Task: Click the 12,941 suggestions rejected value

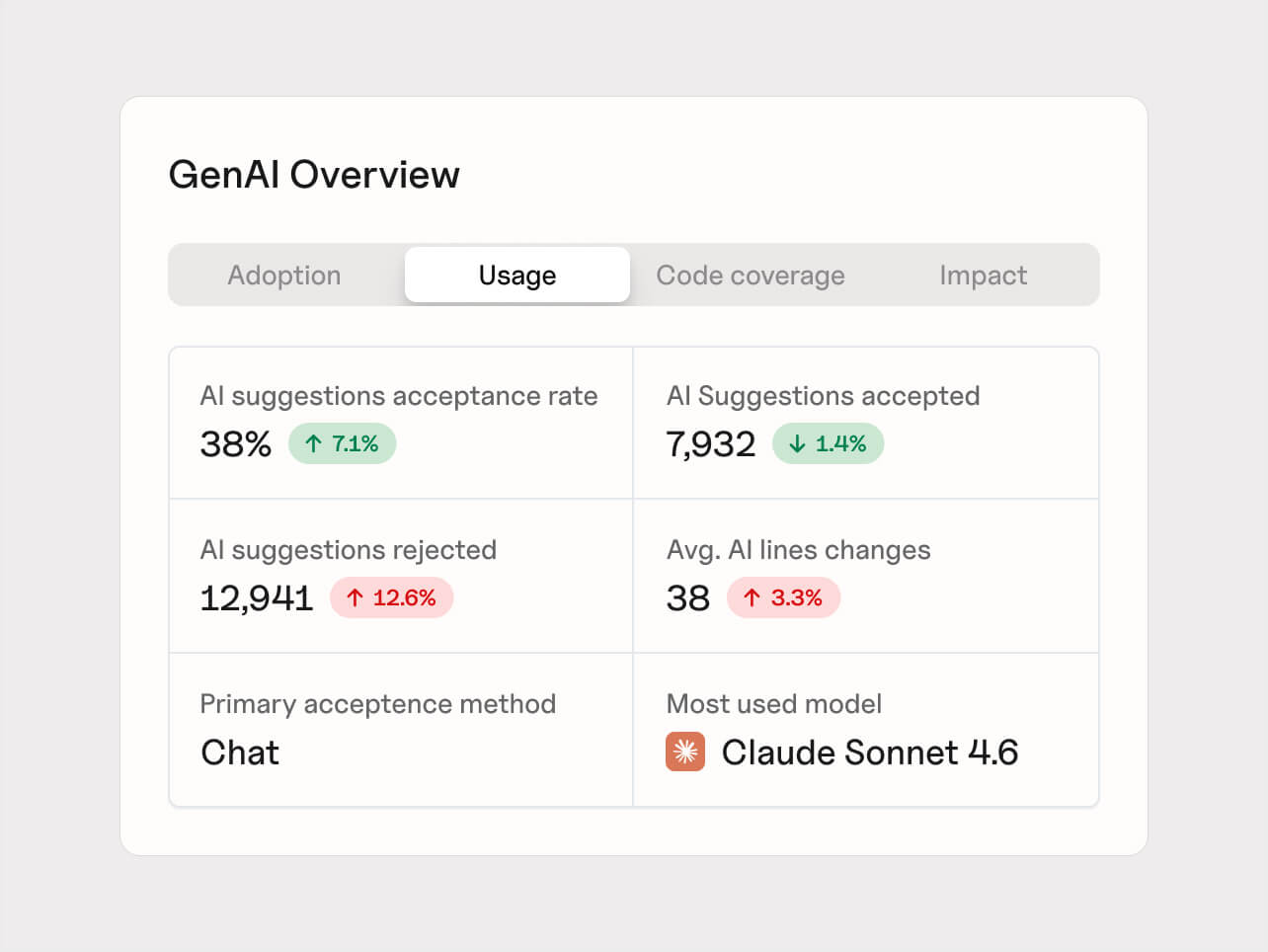Action: point(256,598)
